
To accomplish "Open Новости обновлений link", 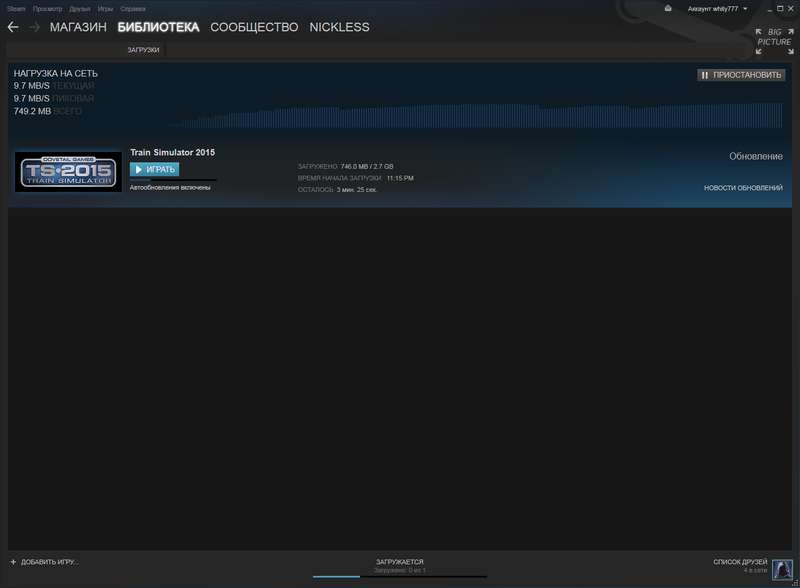I will point(743,188).
